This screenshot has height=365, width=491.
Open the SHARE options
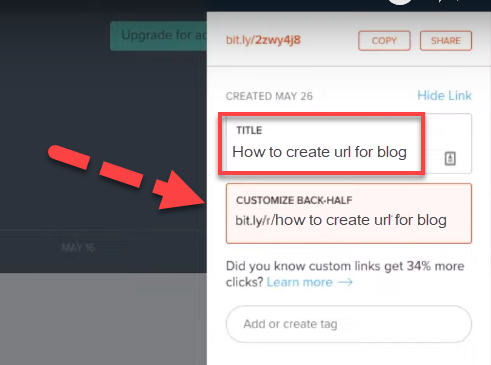point(446,41)
